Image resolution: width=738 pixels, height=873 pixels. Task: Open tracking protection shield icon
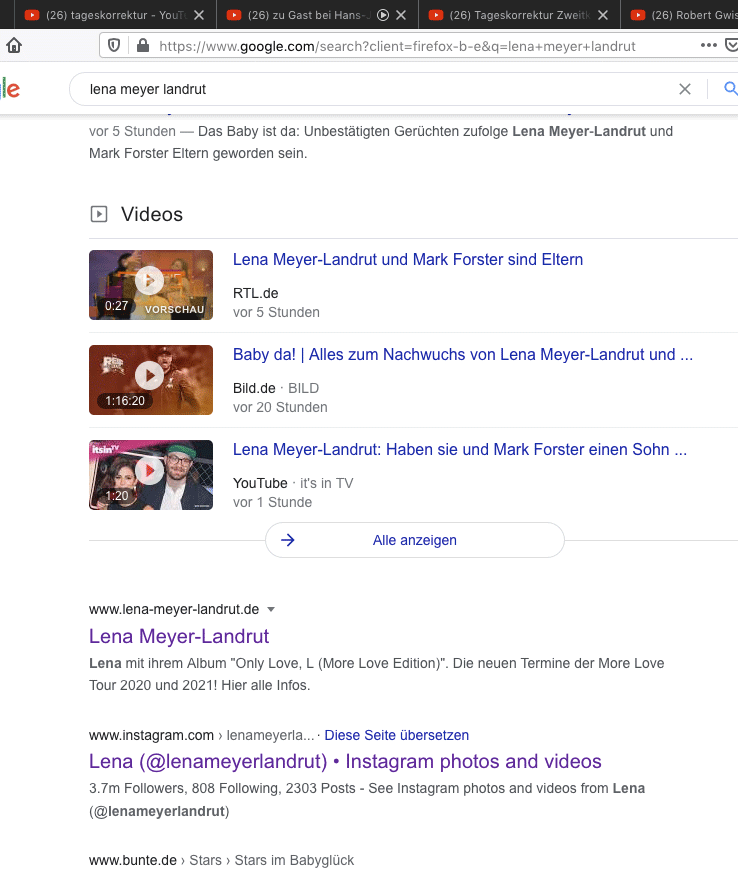114,46
